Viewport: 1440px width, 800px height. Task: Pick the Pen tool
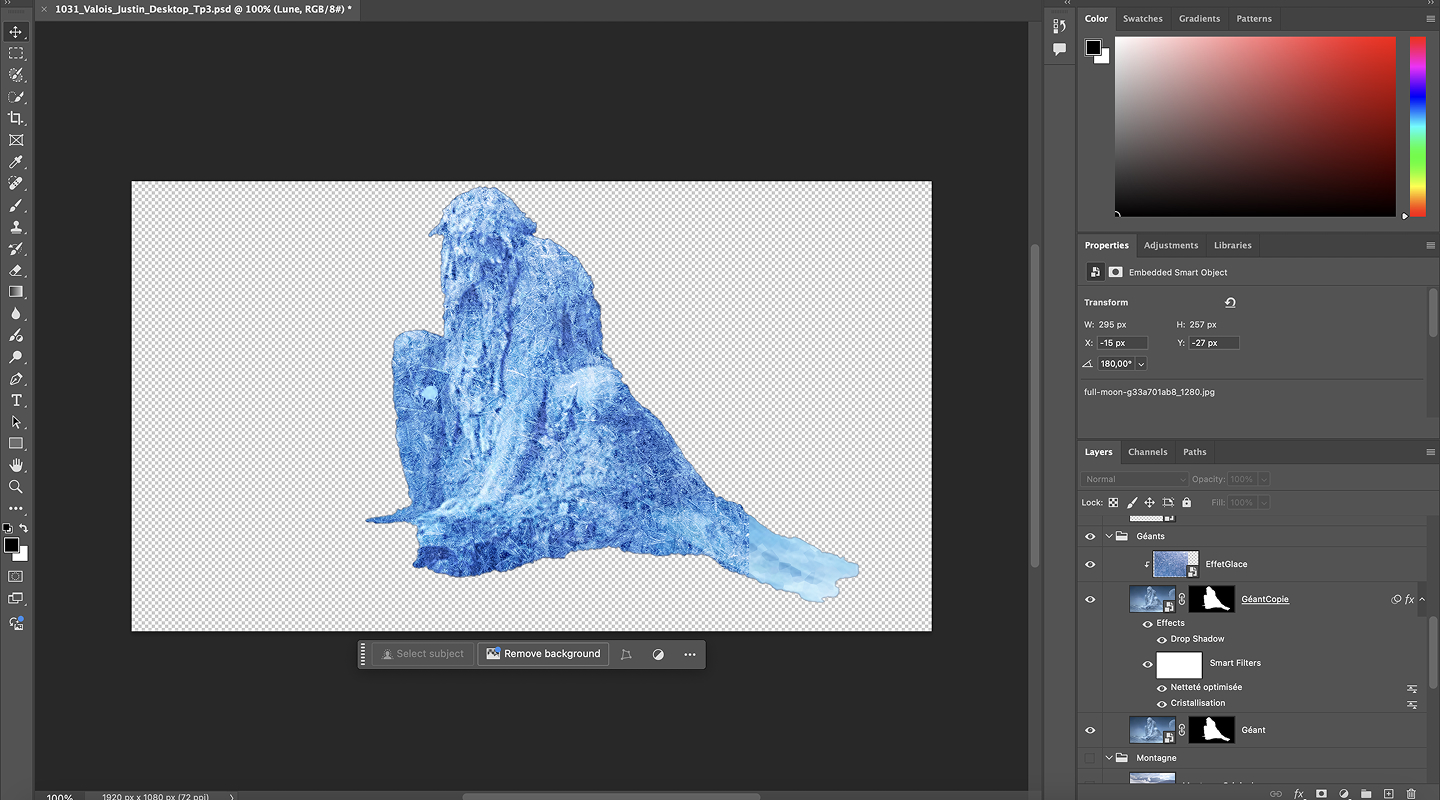tap(16, 379)
